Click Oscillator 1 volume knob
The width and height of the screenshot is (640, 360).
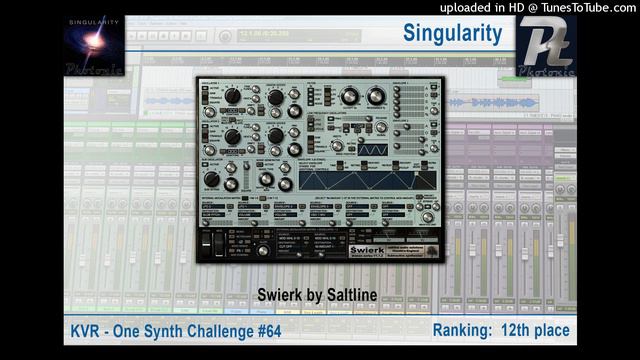[x=294, y=111]
